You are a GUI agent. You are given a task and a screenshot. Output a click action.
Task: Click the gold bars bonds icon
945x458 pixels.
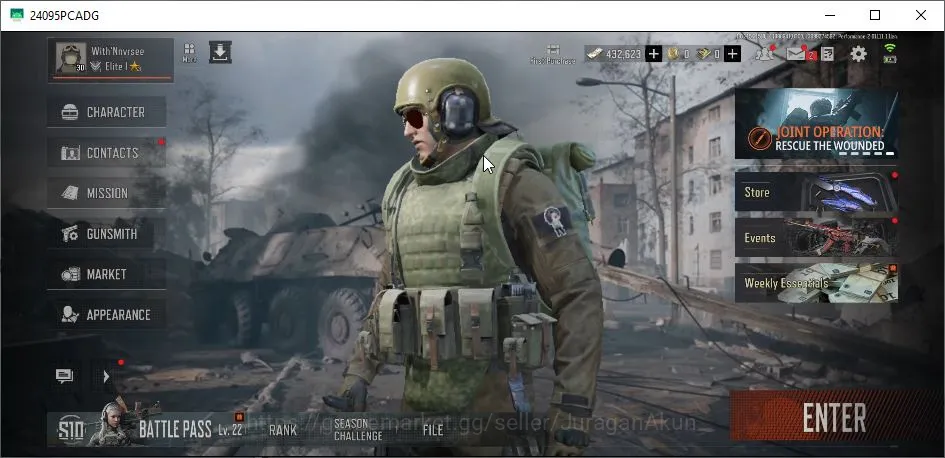pos(703,54)
